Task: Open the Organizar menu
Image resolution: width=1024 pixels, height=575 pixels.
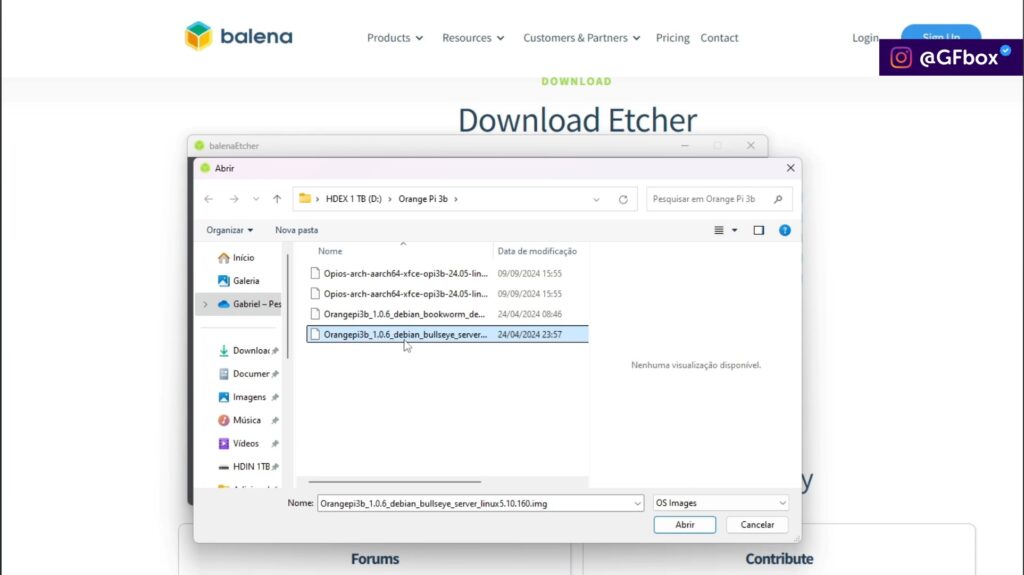Action: pyautogui.click(x=229, y=230)
